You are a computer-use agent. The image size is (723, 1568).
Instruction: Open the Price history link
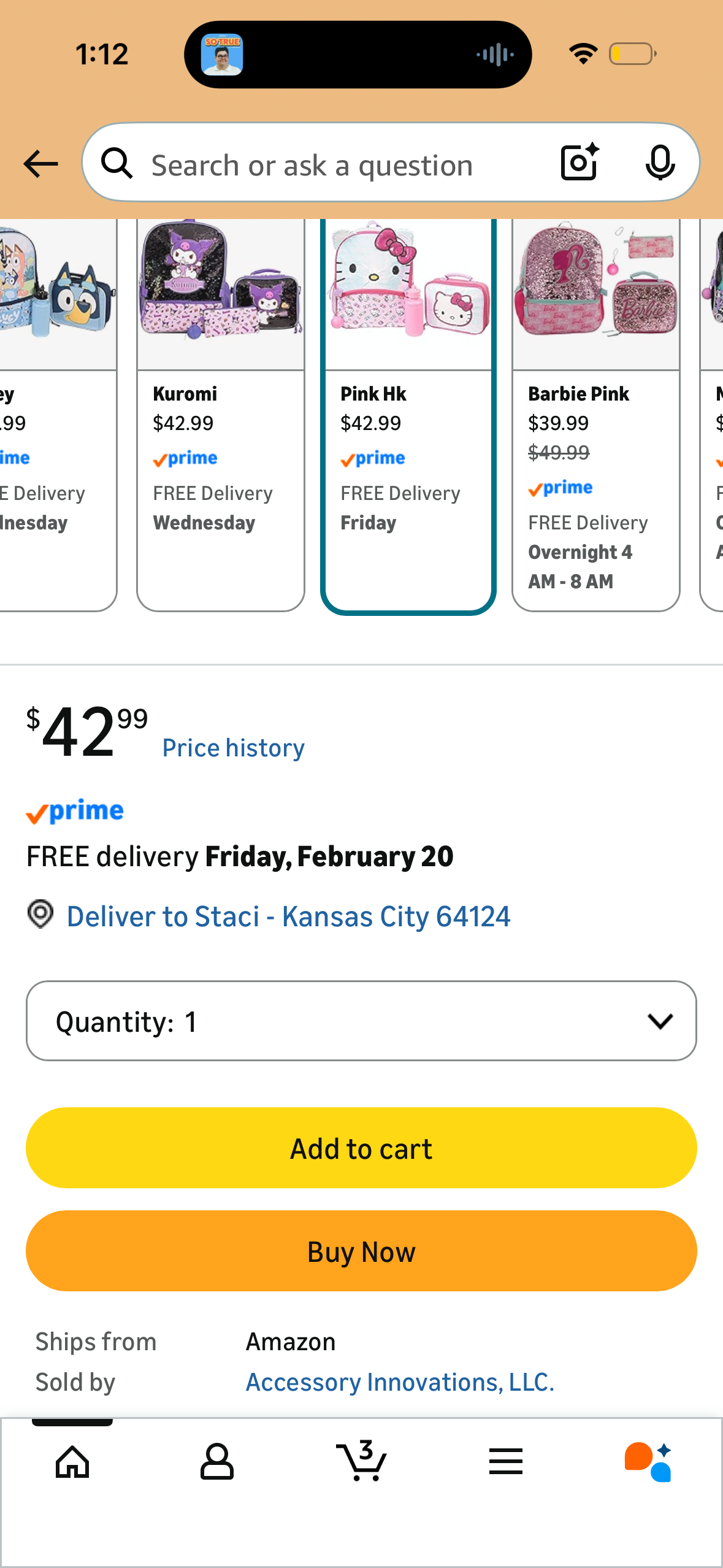click(233, 748)
